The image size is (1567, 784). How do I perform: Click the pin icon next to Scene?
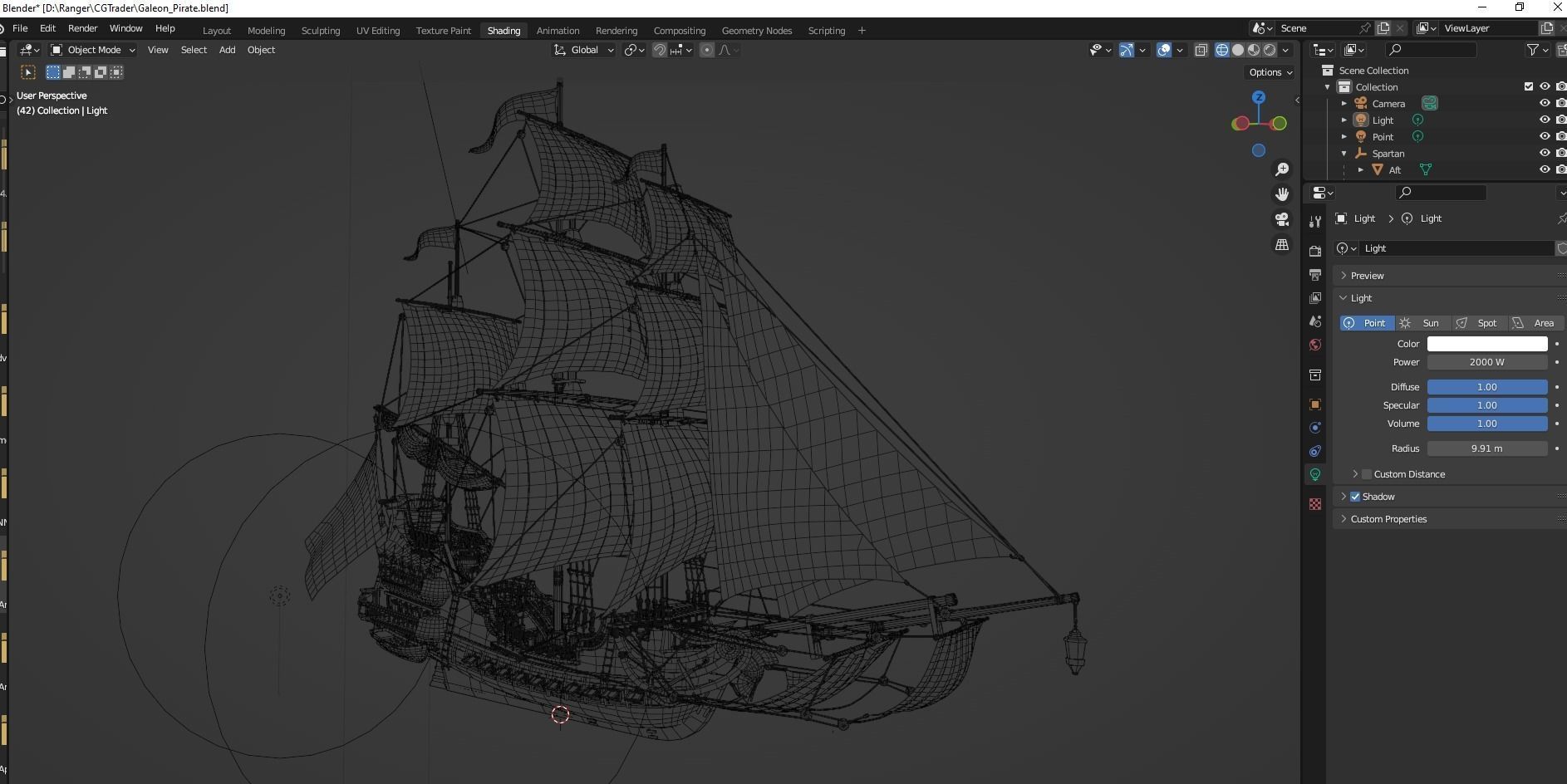tap(1365, 28)
